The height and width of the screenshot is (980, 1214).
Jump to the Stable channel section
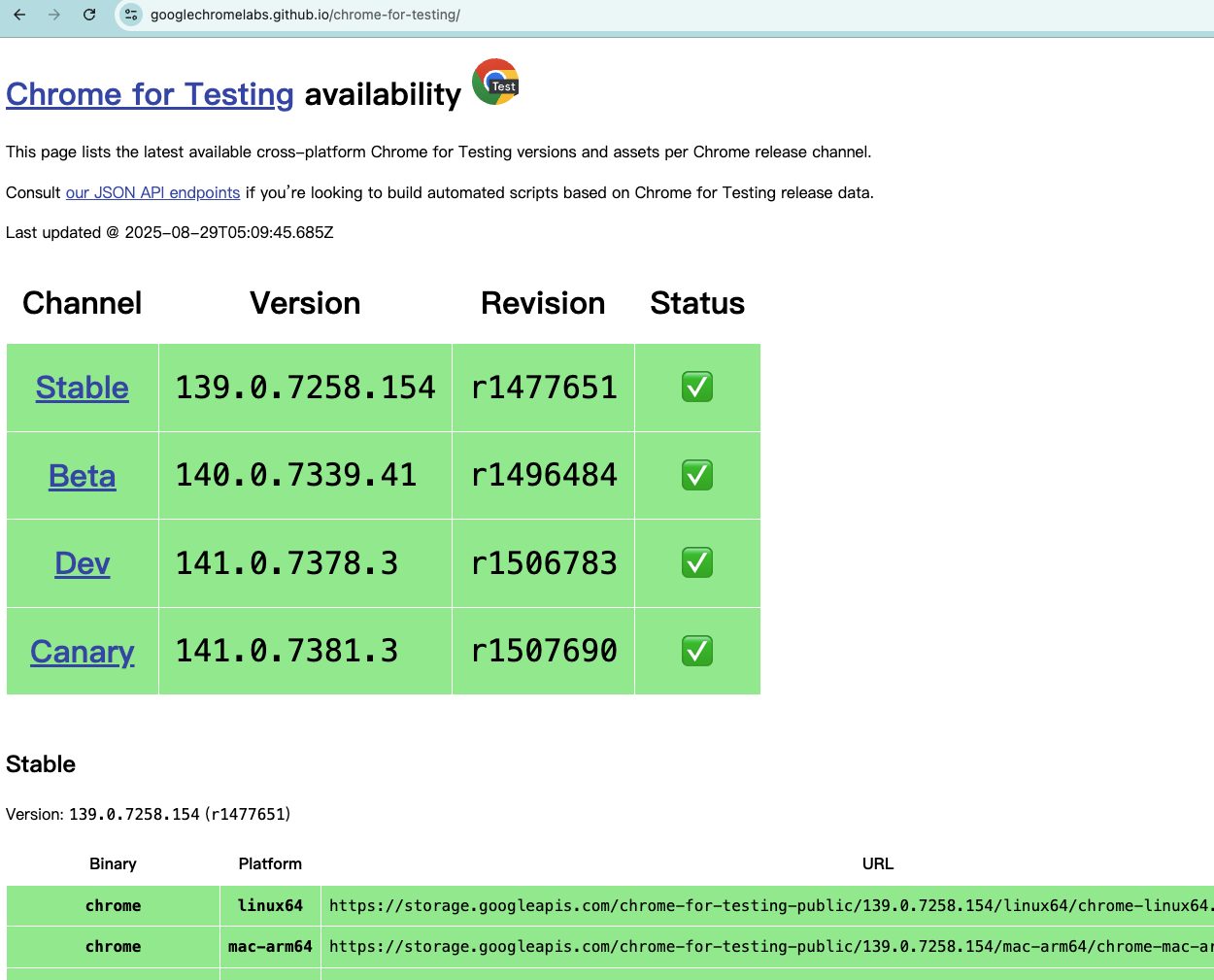[x=83, y=388]
